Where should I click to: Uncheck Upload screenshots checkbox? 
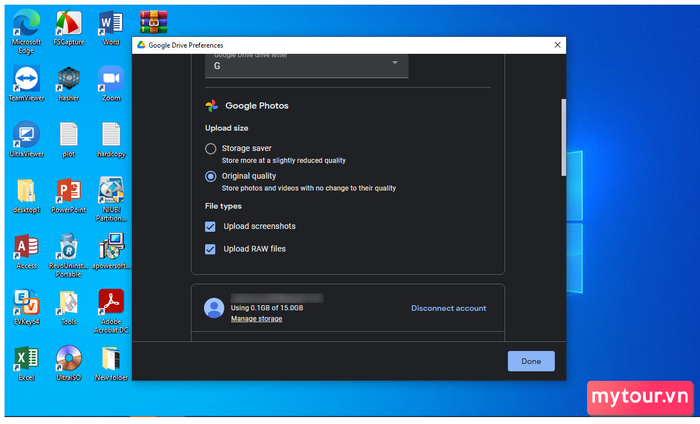point(210,227)
